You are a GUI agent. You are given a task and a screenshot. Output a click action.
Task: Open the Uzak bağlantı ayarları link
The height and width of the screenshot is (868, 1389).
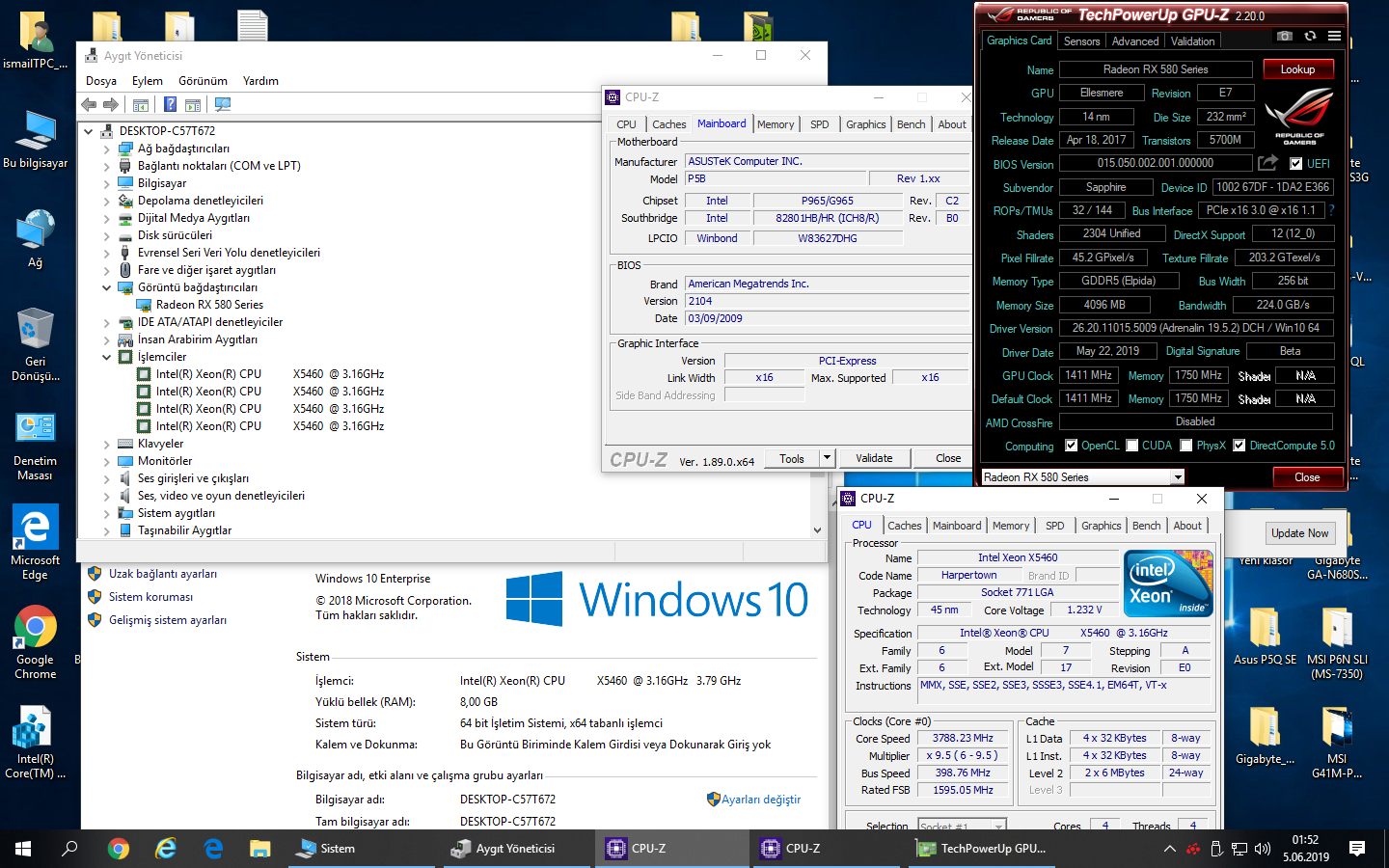tap(163, 574)
